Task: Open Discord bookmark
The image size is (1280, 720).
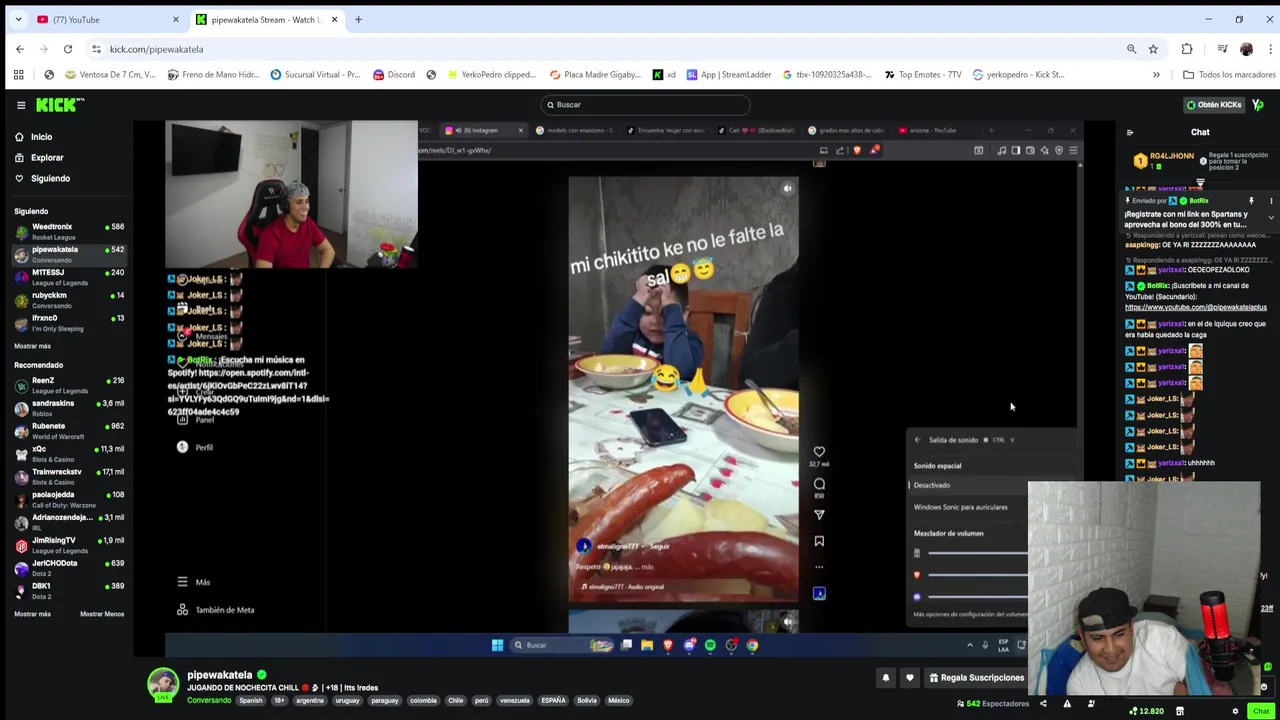Action: point(393,75)
